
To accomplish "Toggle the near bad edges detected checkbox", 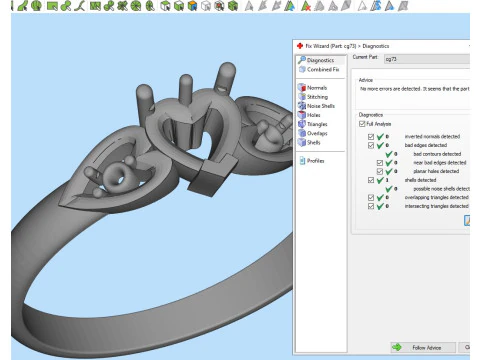I will coord(380,163).
